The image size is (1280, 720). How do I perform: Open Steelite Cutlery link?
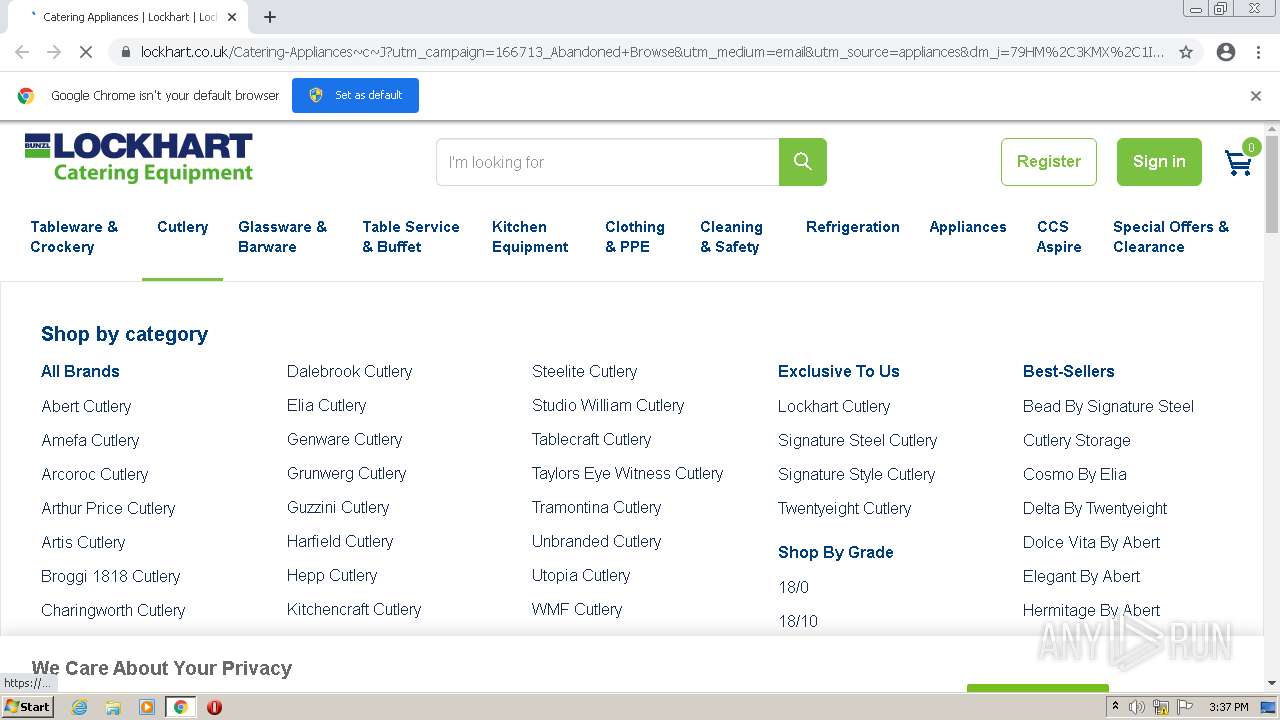tap(584, 371)
